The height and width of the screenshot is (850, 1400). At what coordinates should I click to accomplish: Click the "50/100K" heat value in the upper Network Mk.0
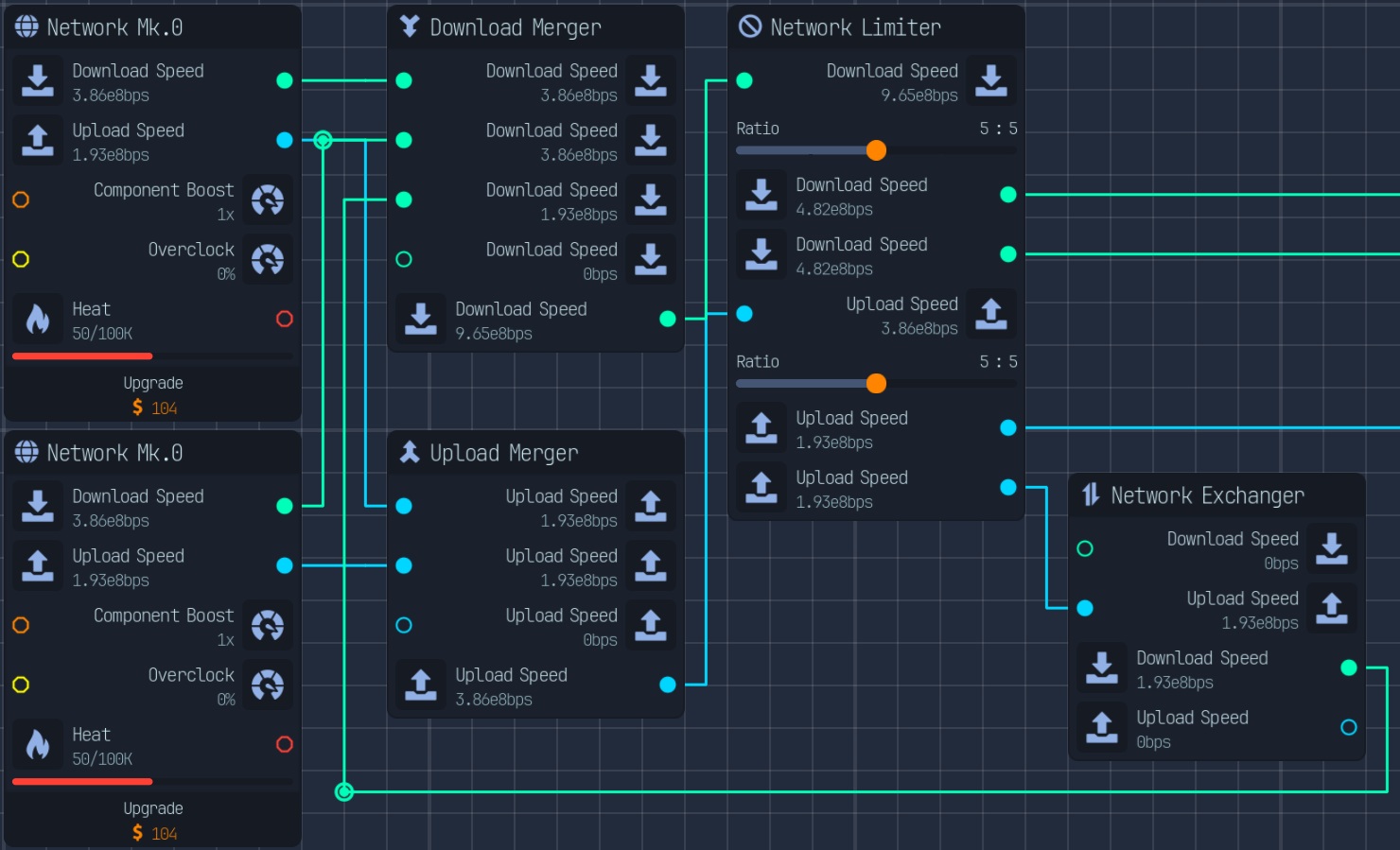pyautogui.click(x=102, y=334)
